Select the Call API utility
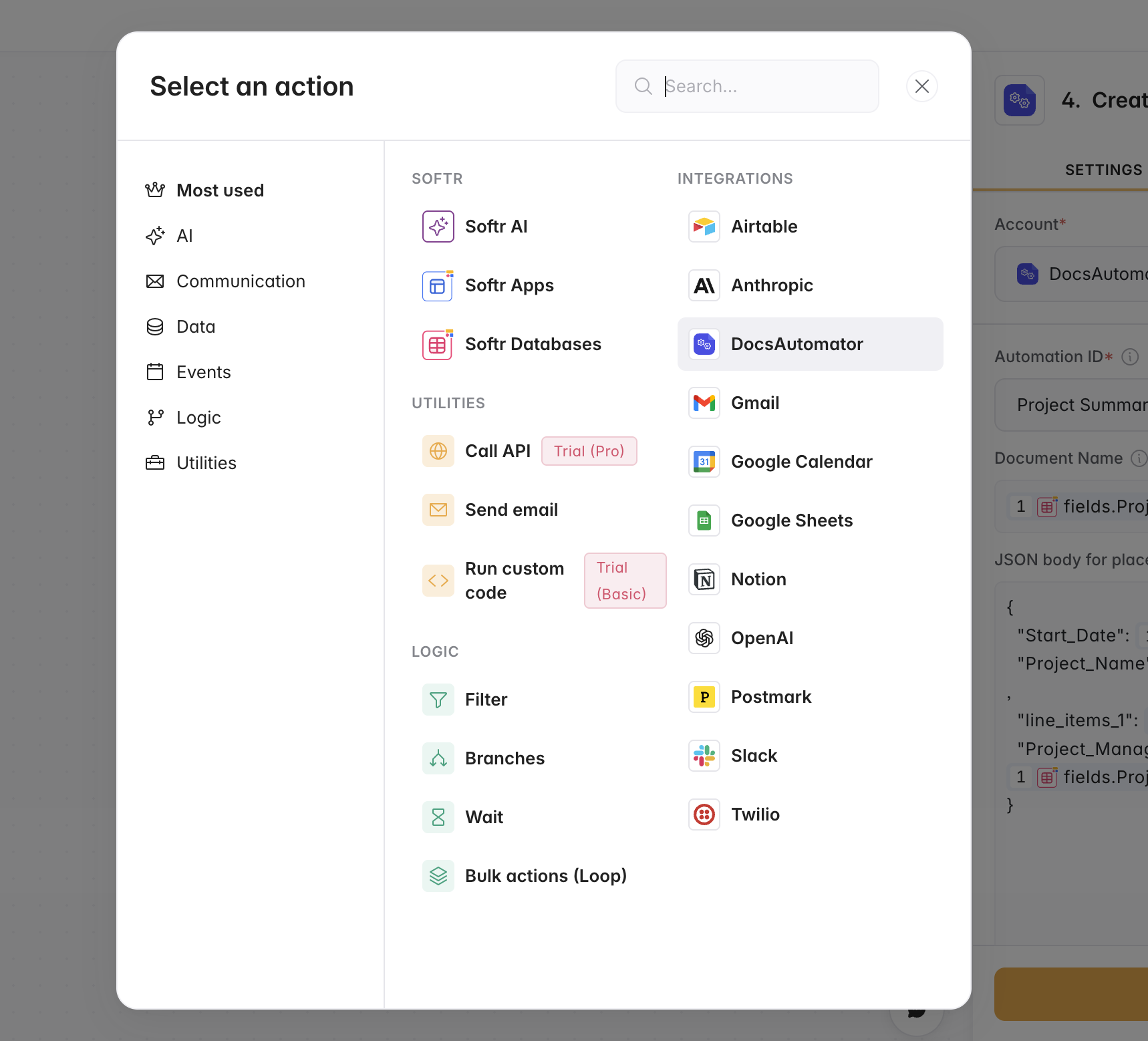 point(497,451)
